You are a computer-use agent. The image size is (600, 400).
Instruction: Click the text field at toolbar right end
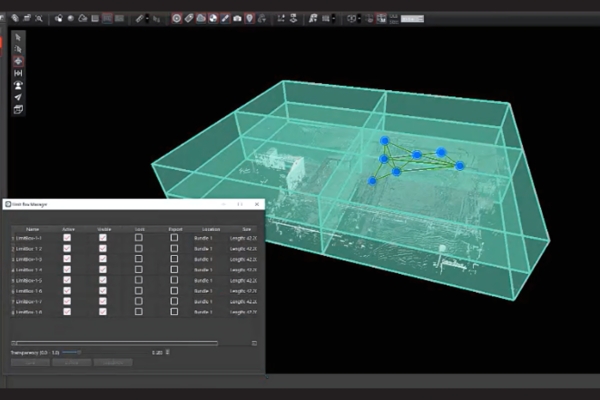coord(412,18)
